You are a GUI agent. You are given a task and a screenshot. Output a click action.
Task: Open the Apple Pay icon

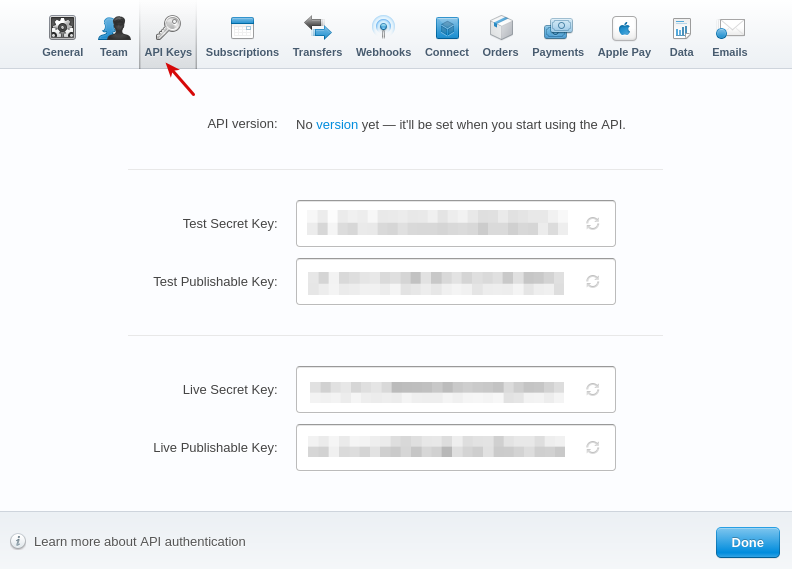coord(624,28)
